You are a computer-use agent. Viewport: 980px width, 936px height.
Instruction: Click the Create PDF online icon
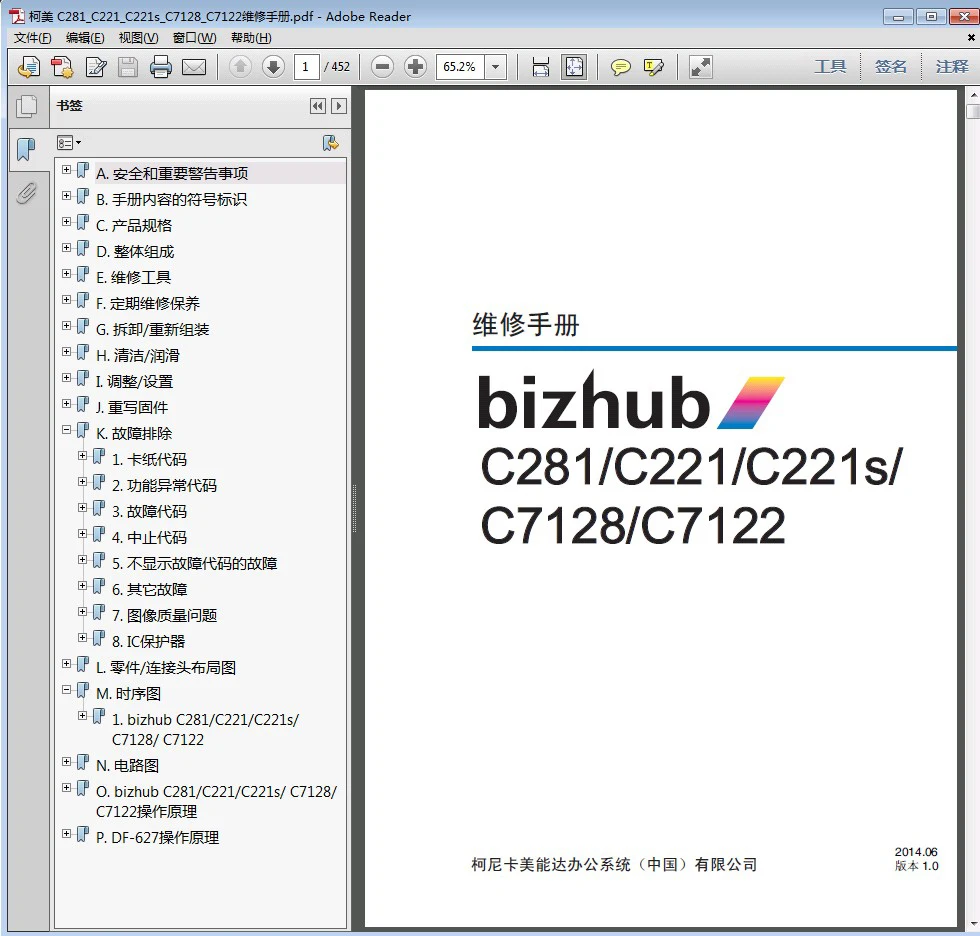(29, 66)
